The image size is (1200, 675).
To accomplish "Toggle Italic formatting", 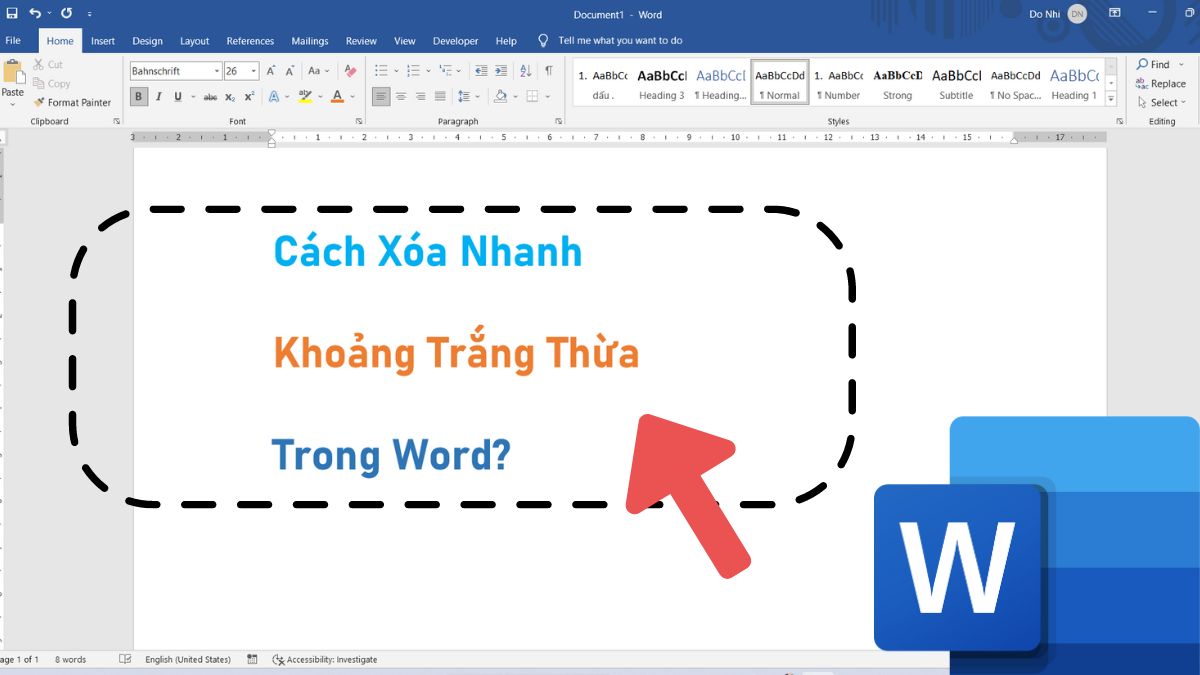I will pyautogui.click(x=158, y=97).
